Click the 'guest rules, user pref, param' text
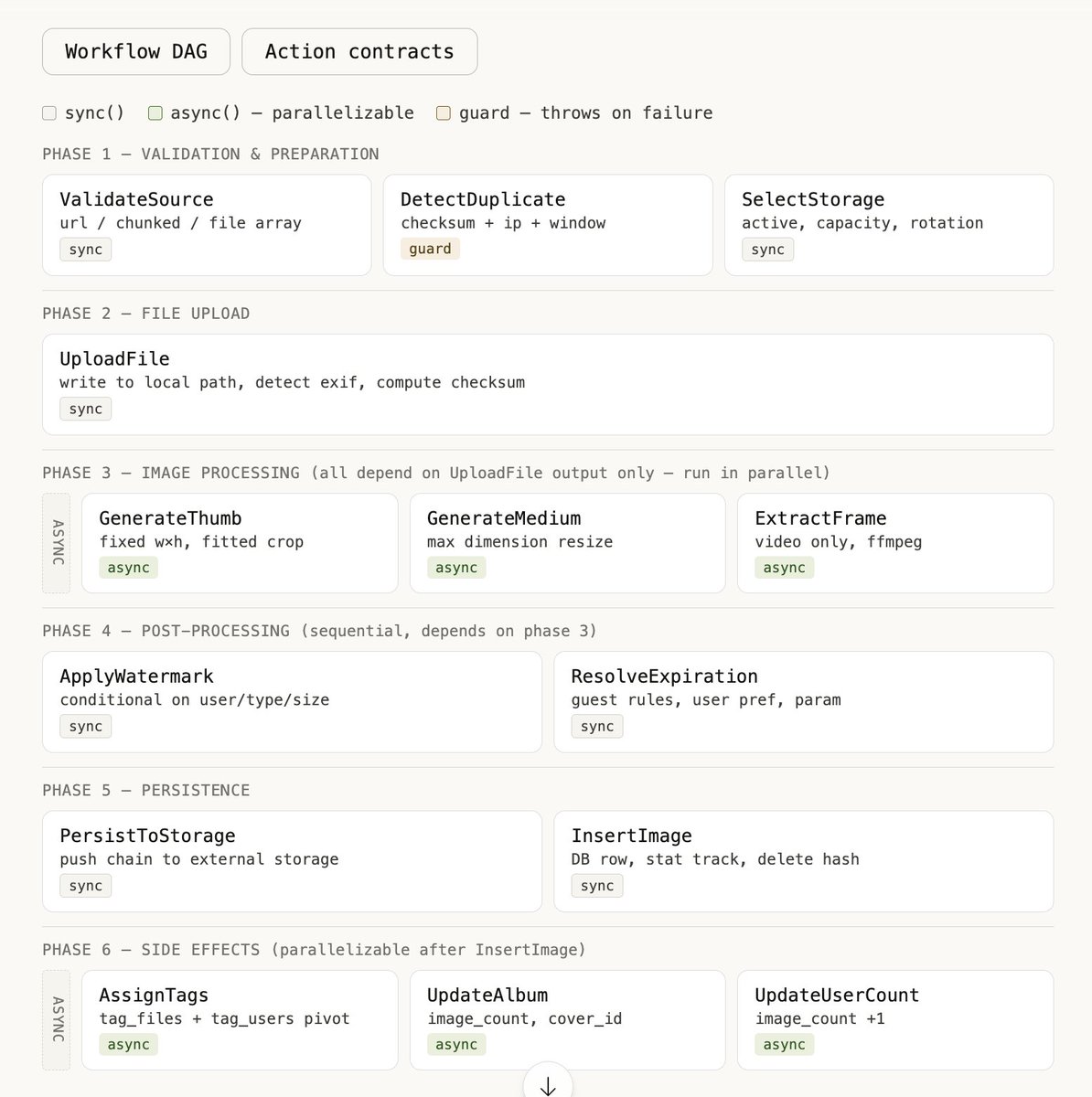The height and width of the screenshot is (1097, 1092). 706,700
